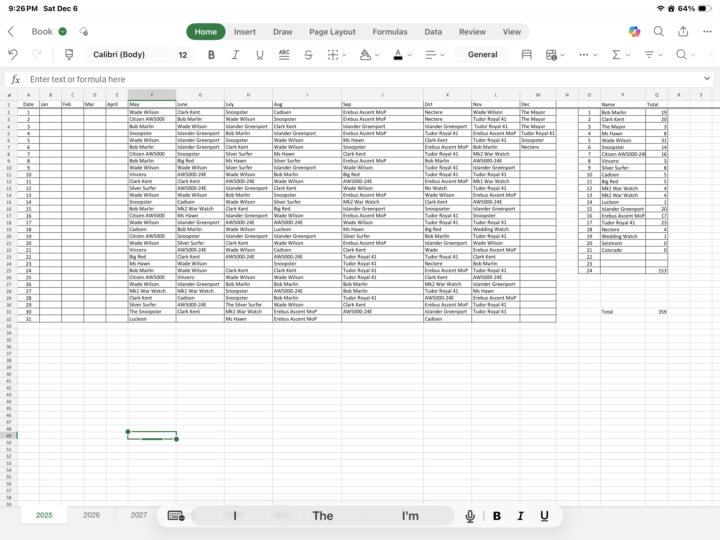
Task: Tap the Wi-Fi icon in status bar
Action: point(660,8)
